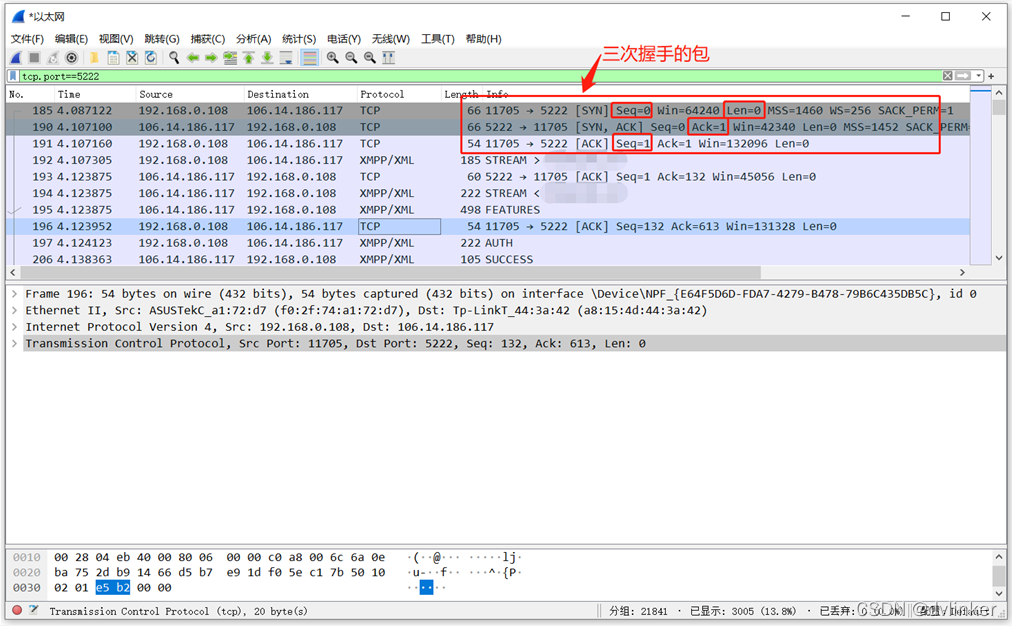This screenshot has width=1012, height=626.
Task: Click the tcp.port==5222 filter field
Action: tap(400, 76)
